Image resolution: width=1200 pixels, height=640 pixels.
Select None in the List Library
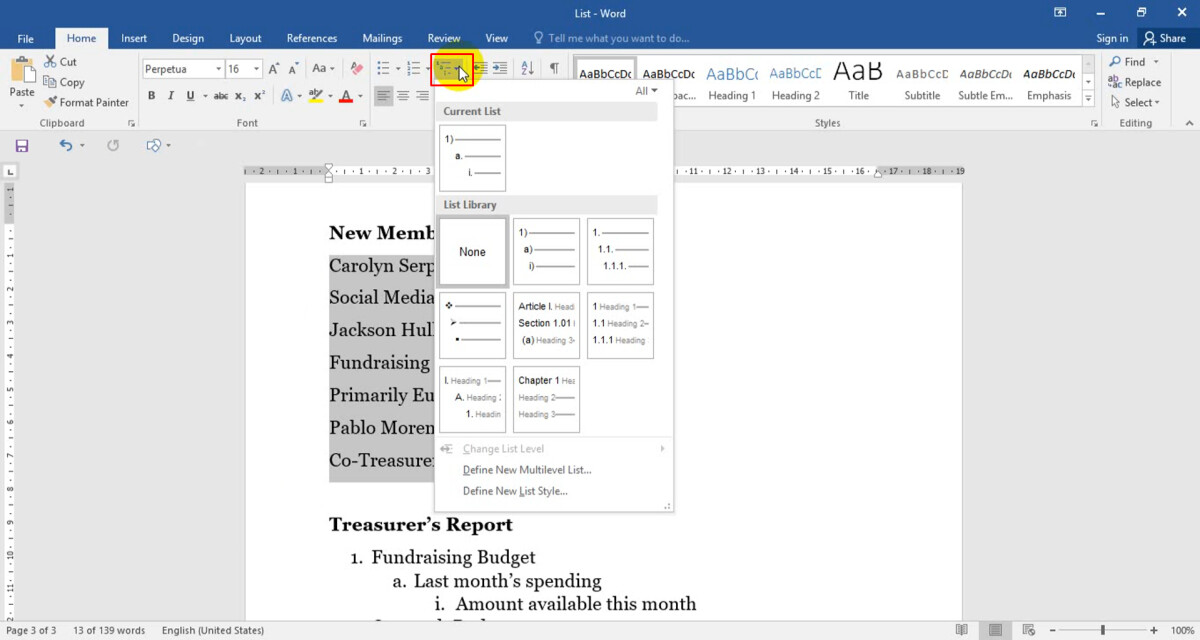tap(472, 252)
